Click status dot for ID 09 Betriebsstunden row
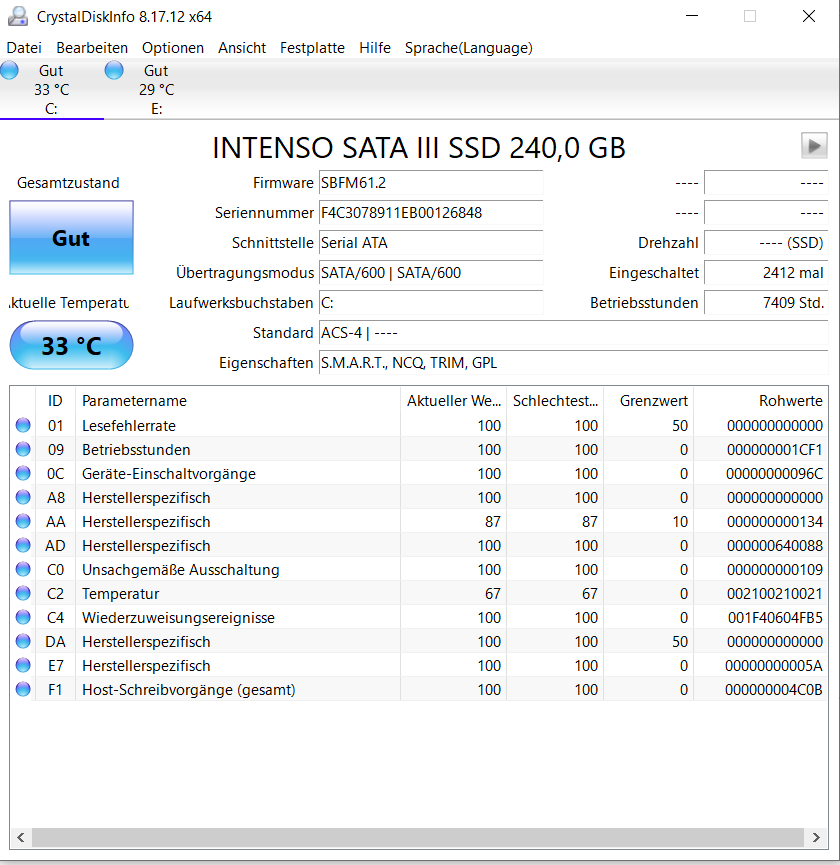 coord(23,450)
